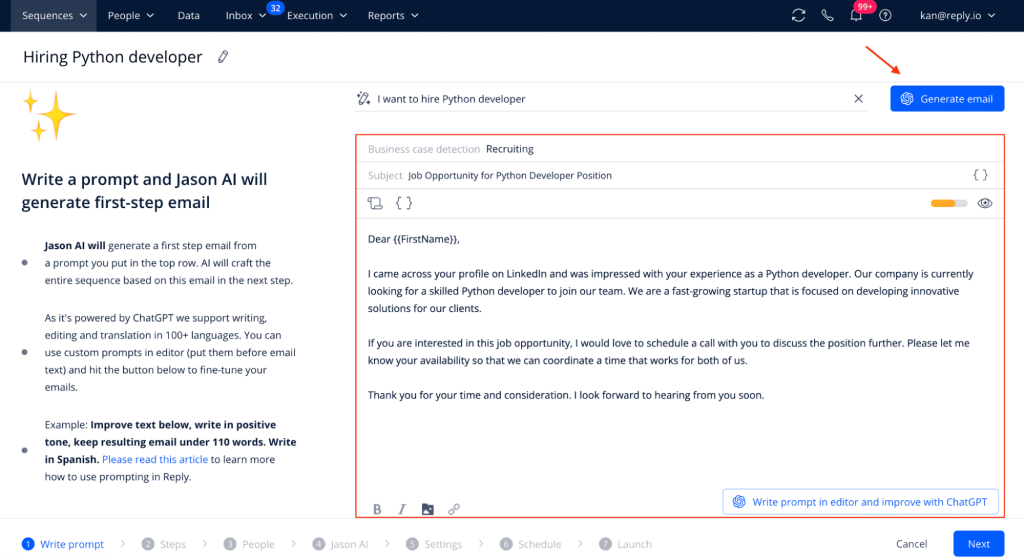1024x558 pixels.
Task: Click in the email body editor
Action: coord(680,353)
